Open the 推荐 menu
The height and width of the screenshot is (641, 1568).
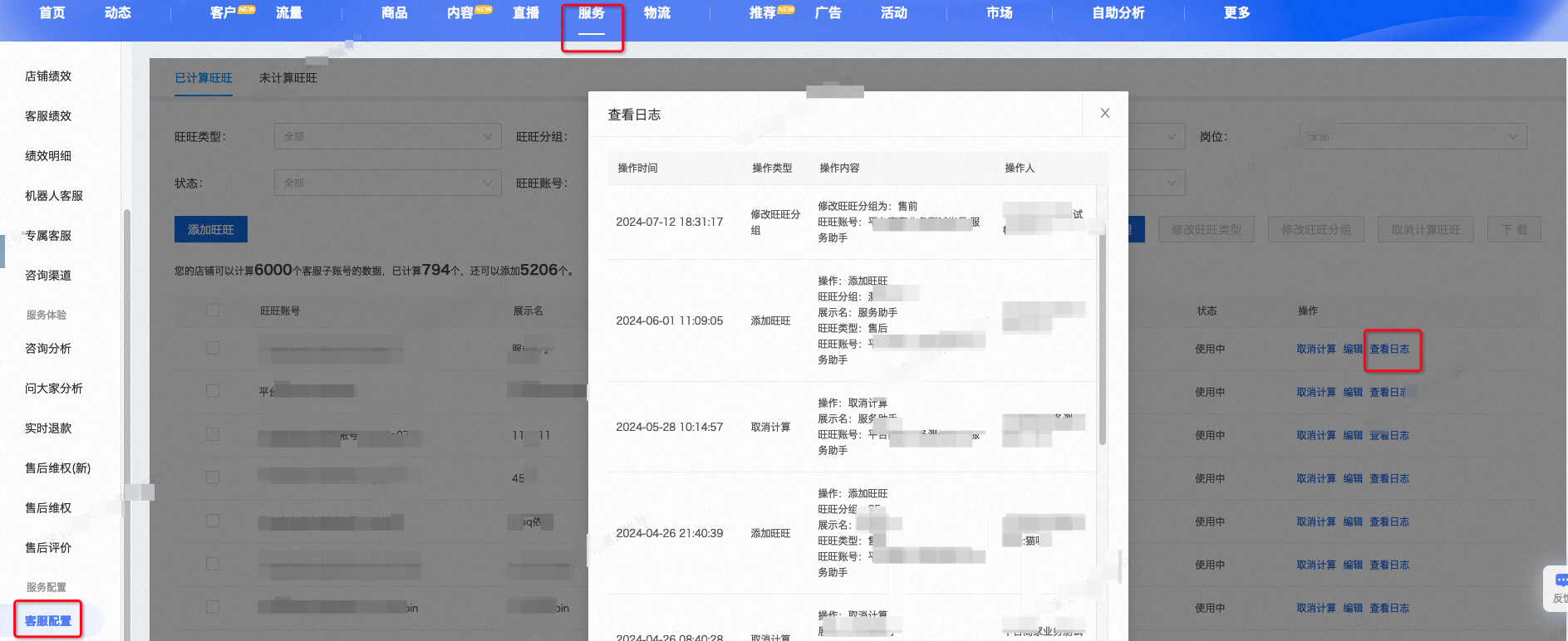[x=763, y=12]
